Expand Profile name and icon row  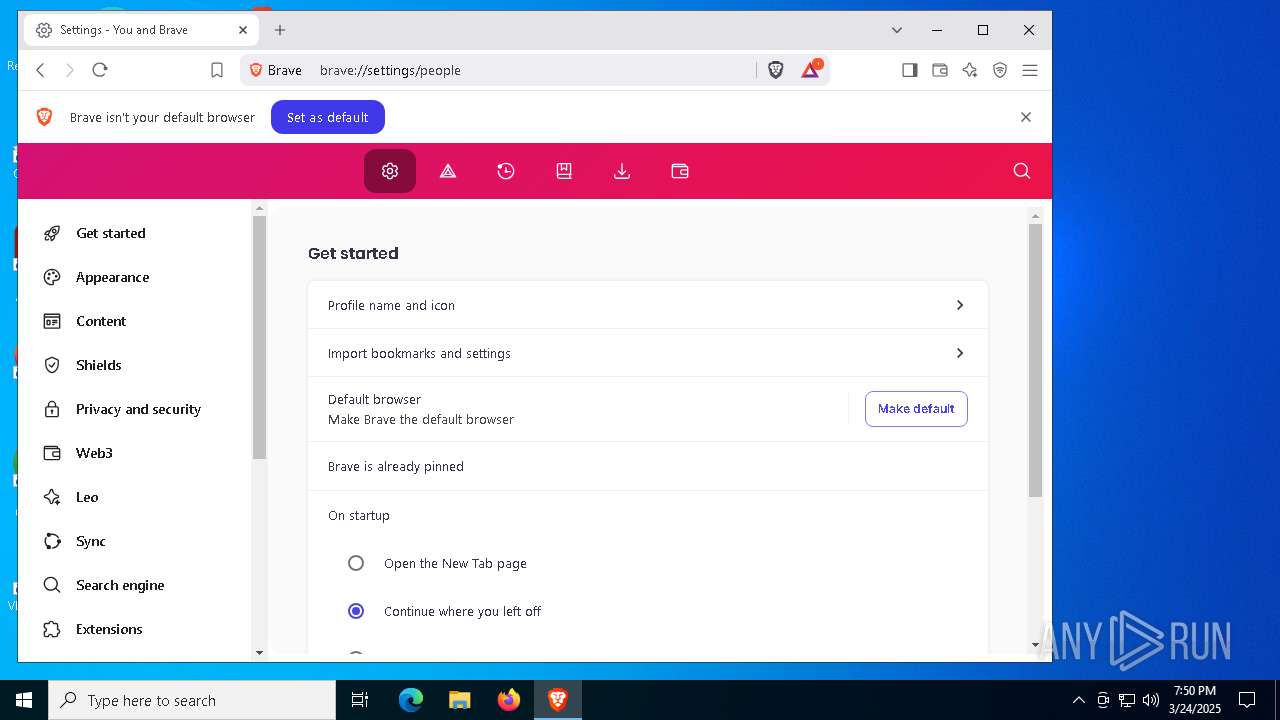point(648,305)
